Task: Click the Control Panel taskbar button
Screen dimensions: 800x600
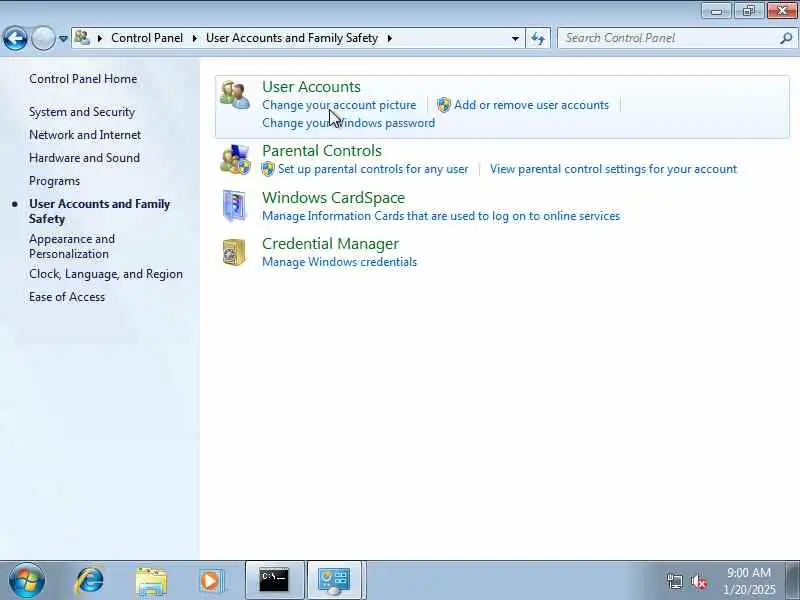Action: [335, 580]
